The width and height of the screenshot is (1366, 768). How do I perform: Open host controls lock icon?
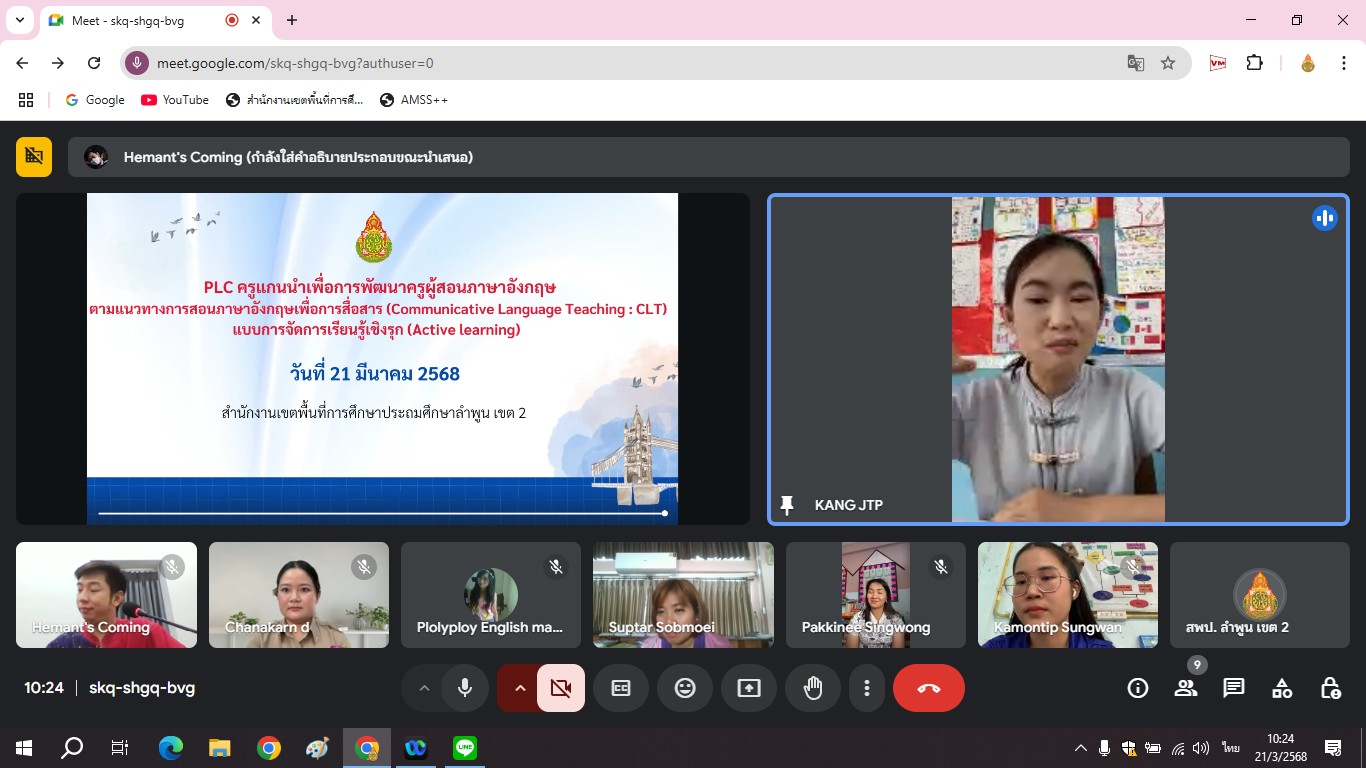[x=1330, y=688]
